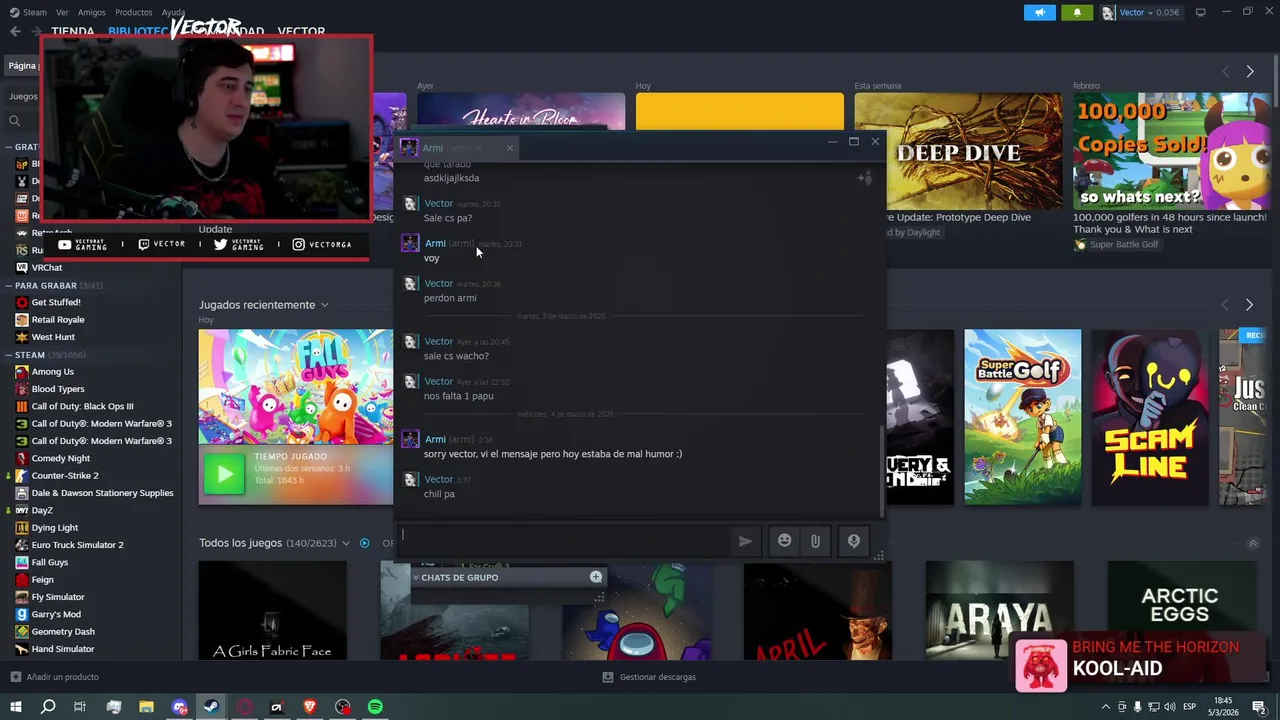Select Garry's Mod in the library list
Viewport: 1280px width, 720px height.
tap(55, 614)
